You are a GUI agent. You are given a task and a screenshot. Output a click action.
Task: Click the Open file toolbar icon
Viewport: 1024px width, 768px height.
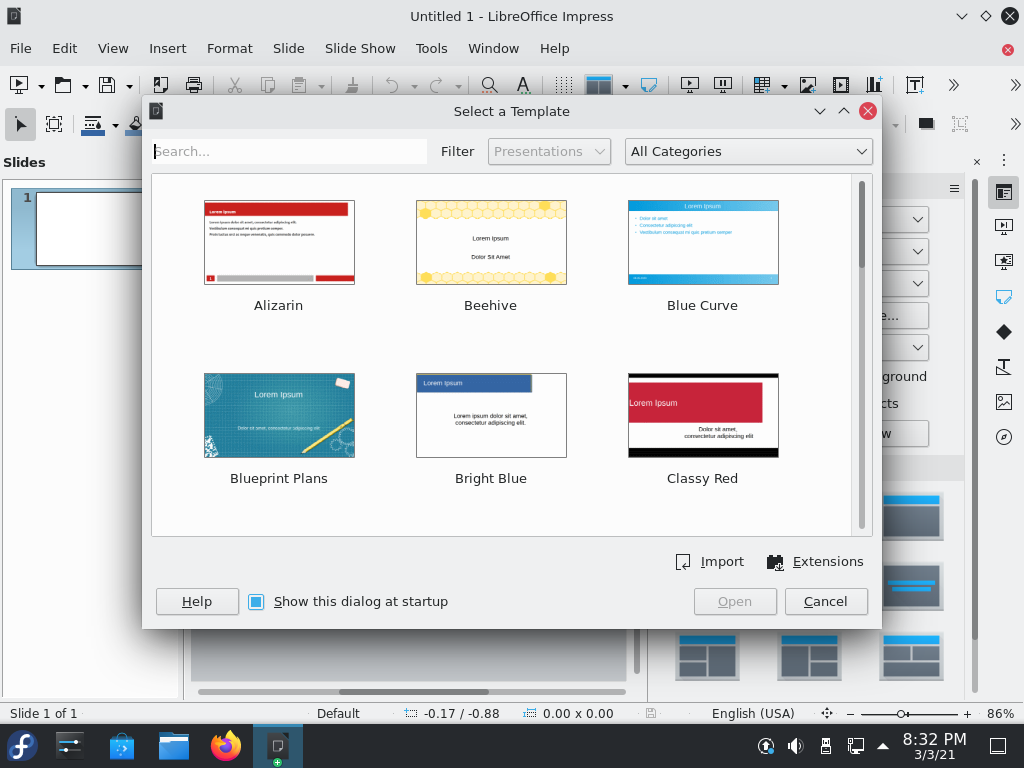point(63,85)
